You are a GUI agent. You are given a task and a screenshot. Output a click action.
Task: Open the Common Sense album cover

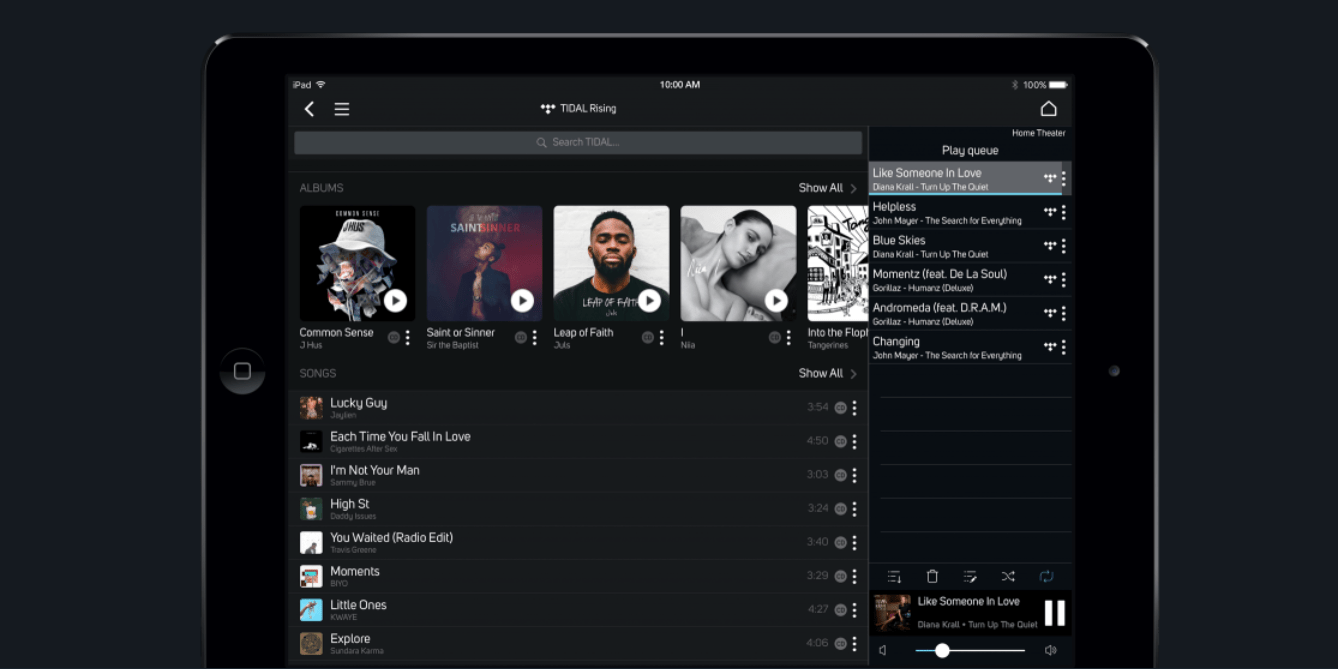point(357,263)
